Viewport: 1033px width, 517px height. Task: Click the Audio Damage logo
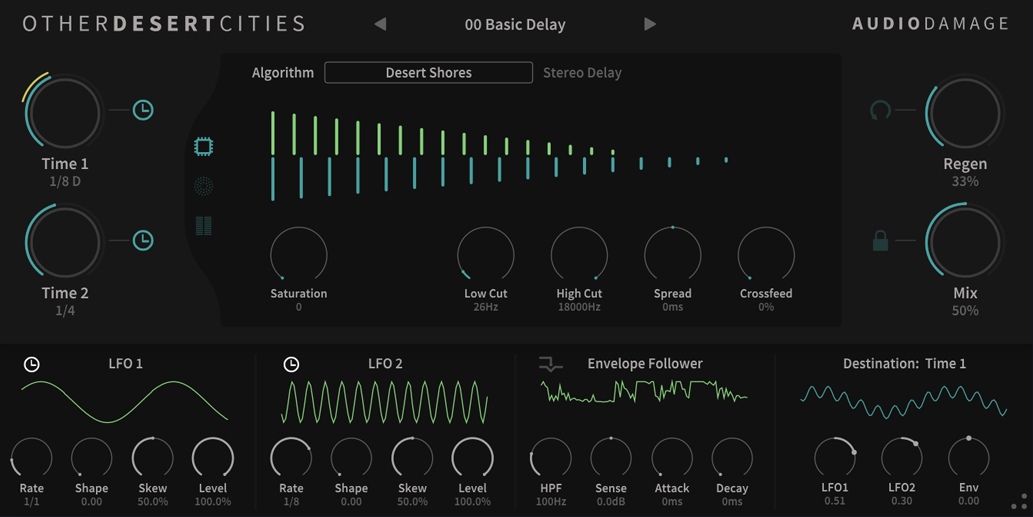[930, 24]
